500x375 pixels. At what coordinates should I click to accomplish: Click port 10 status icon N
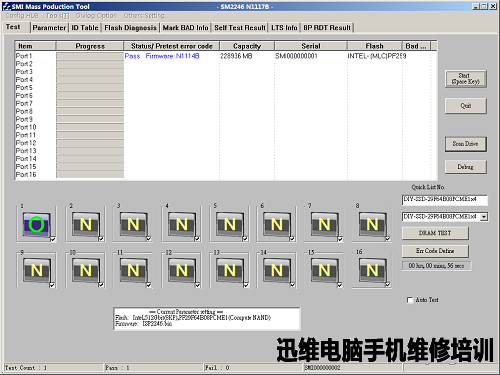(x=85, y=270)
